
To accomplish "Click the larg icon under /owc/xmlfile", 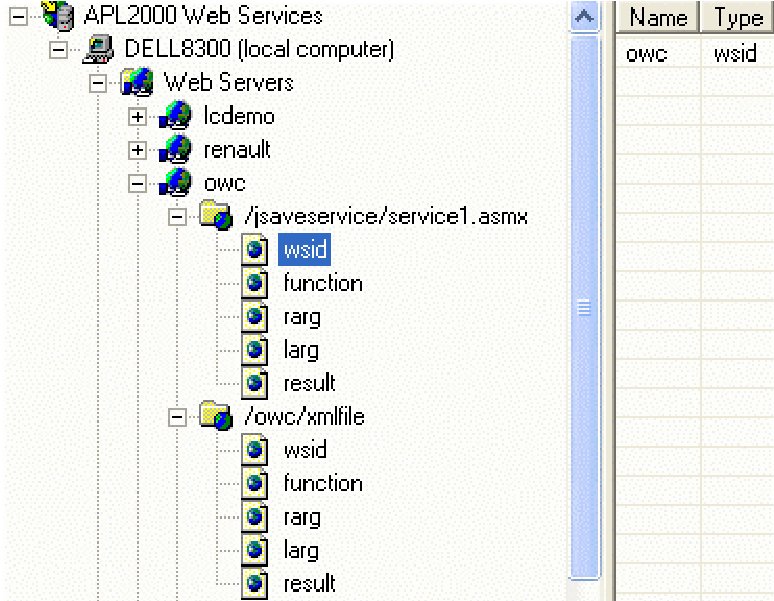I will (x=255, y=550).
